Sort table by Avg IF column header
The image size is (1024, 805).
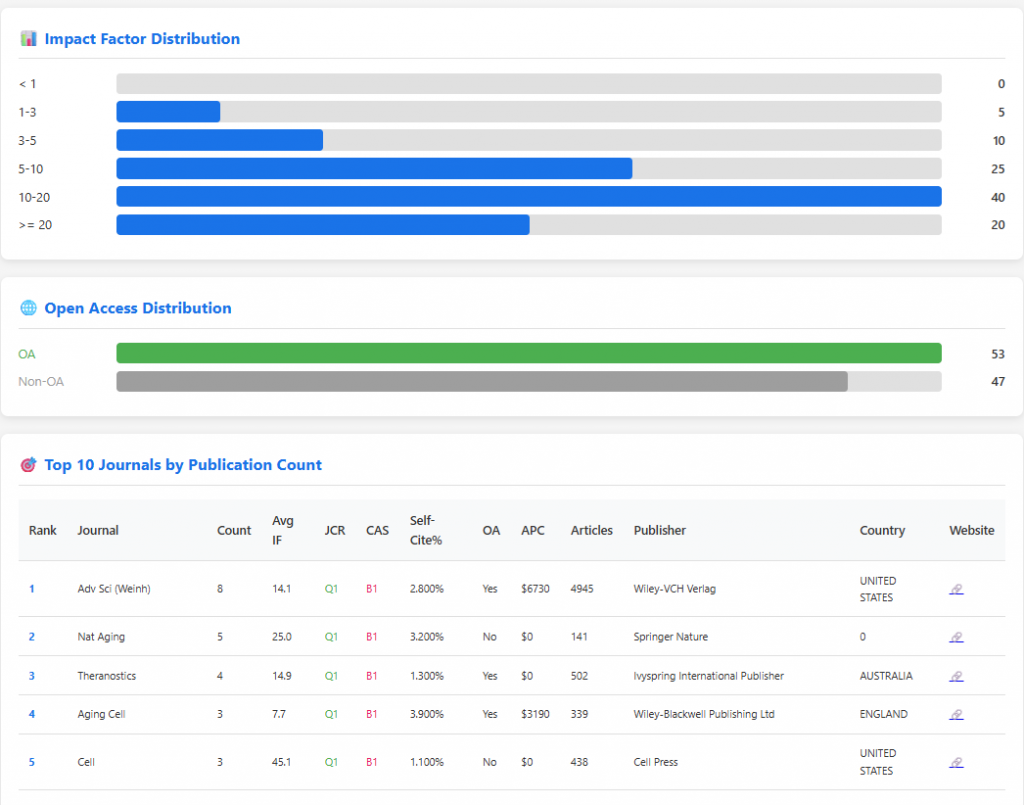pos(283,530)
